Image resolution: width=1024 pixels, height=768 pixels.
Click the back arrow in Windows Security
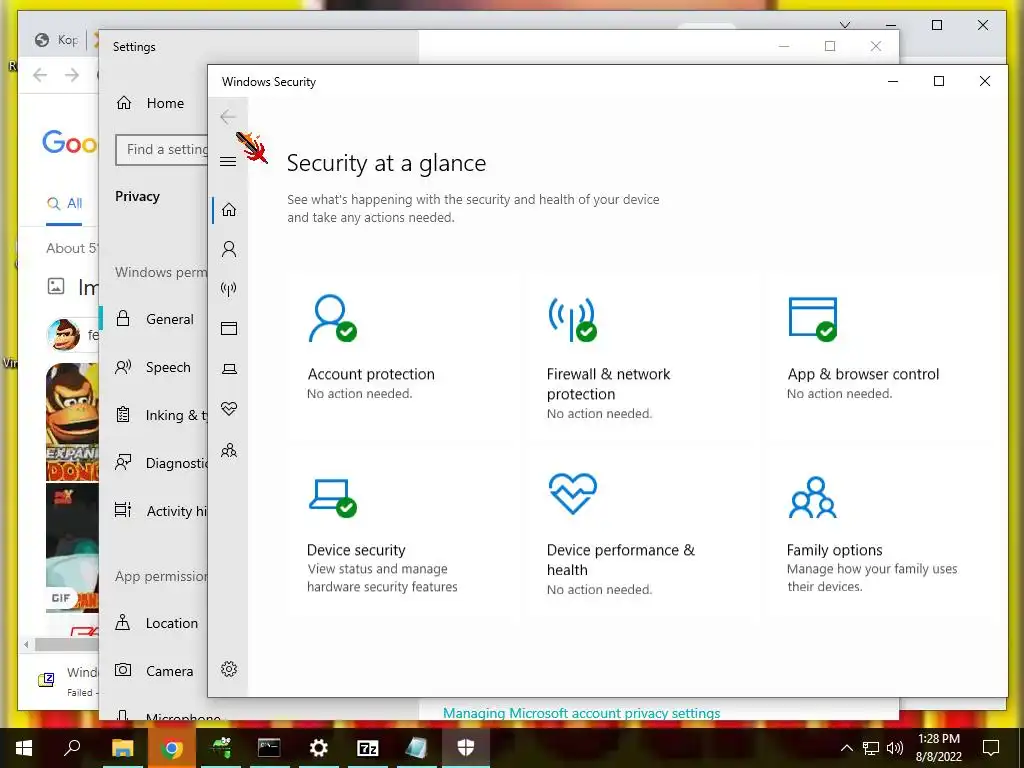(x=228, y=117)
